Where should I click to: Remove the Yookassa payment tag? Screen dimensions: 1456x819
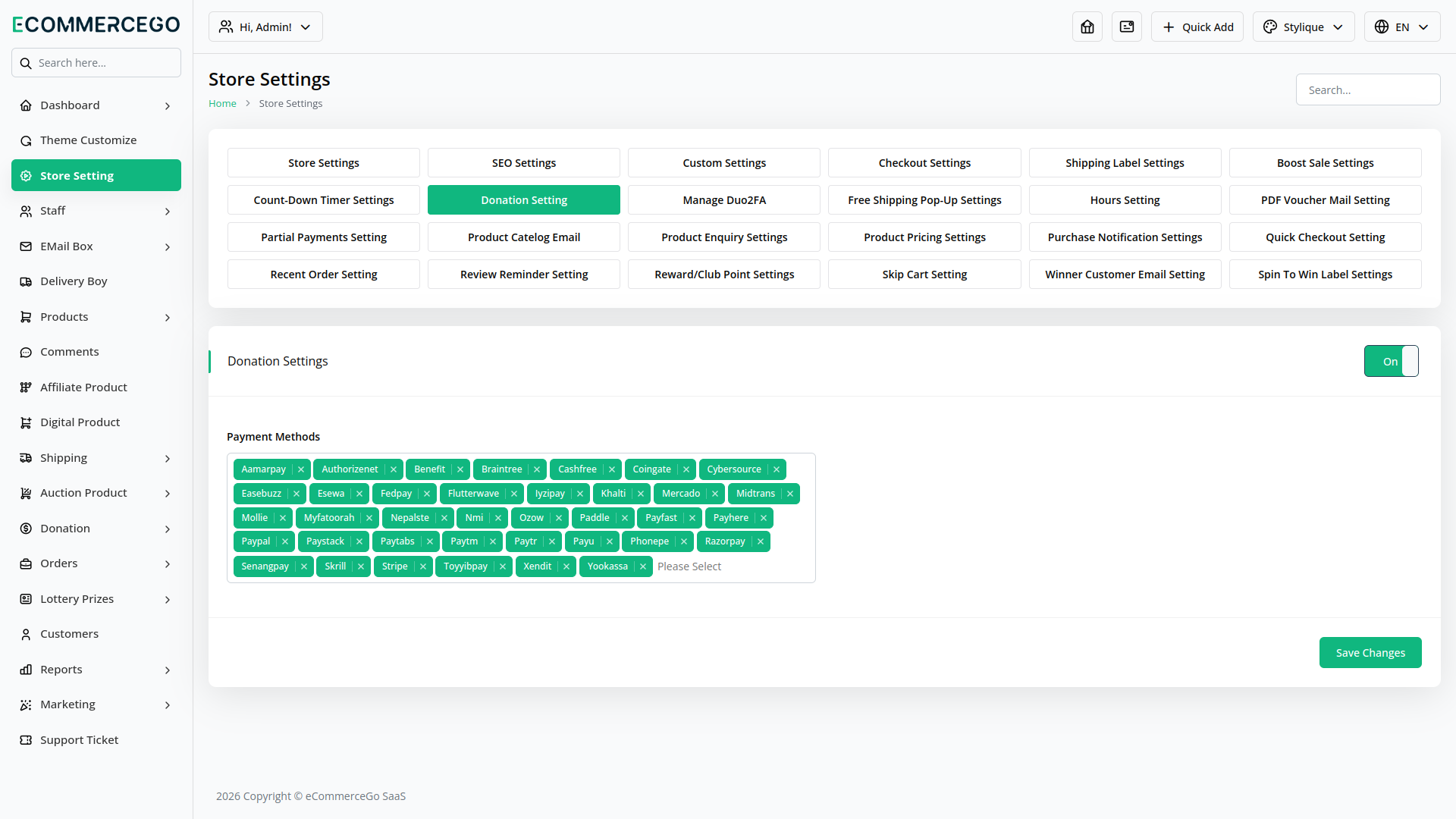click(643, 566)
